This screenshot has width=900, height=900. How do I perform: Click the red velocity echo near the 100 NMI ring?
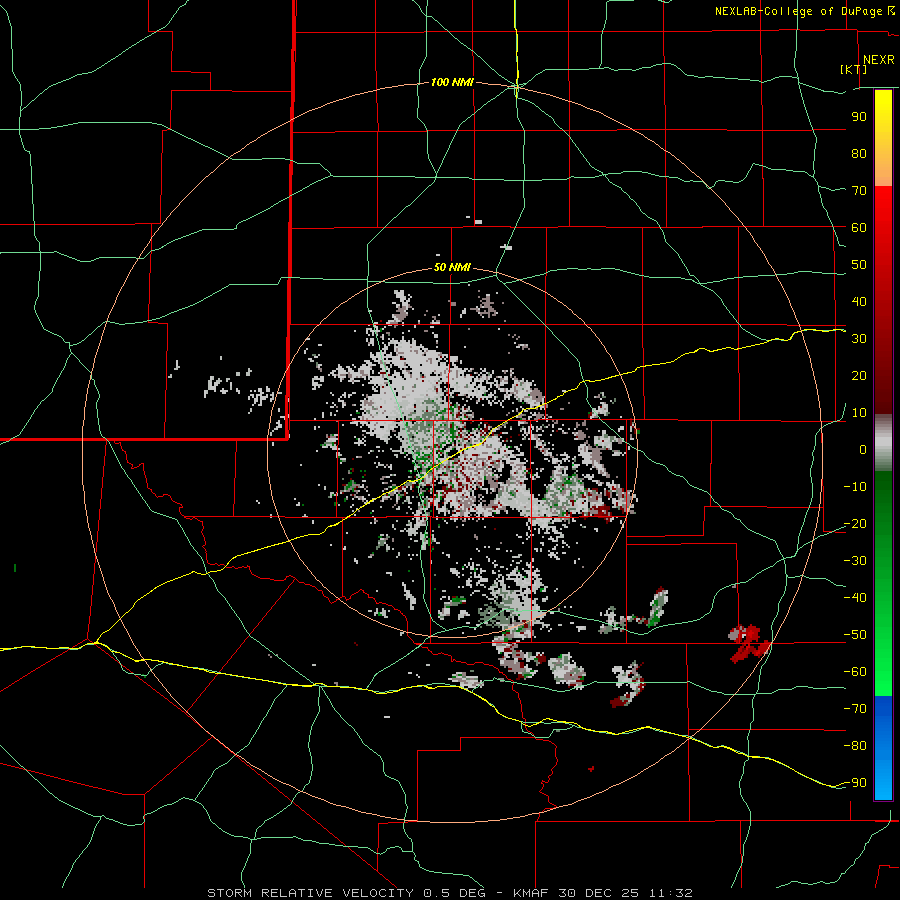click(x=748, y=642)
